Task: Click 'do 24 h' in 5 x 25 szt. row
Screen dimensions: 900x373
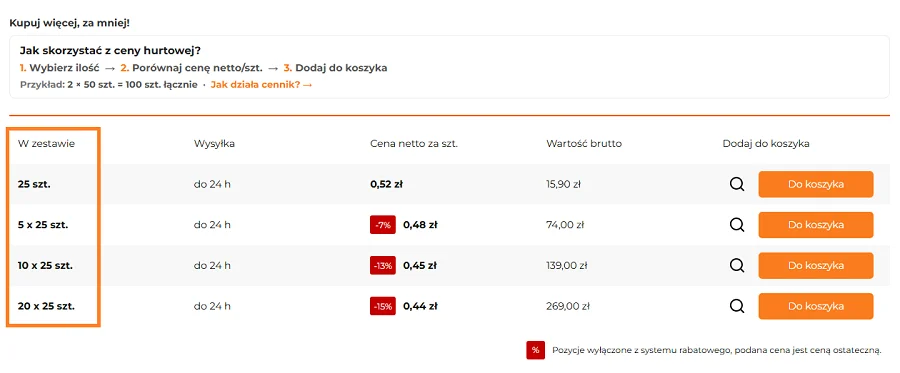Action: click(212, 225)
